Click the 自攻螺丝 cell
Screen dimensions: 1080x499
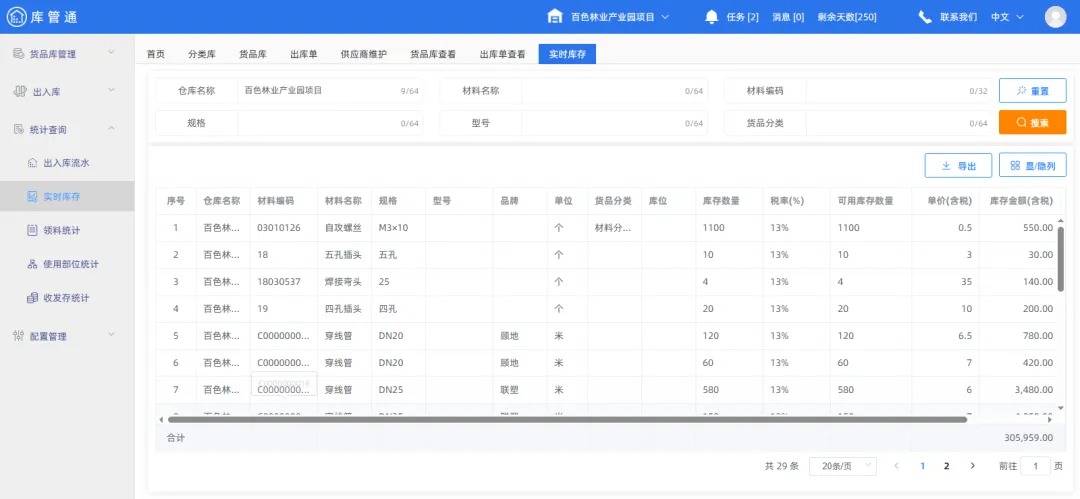(x=344, y=227)
